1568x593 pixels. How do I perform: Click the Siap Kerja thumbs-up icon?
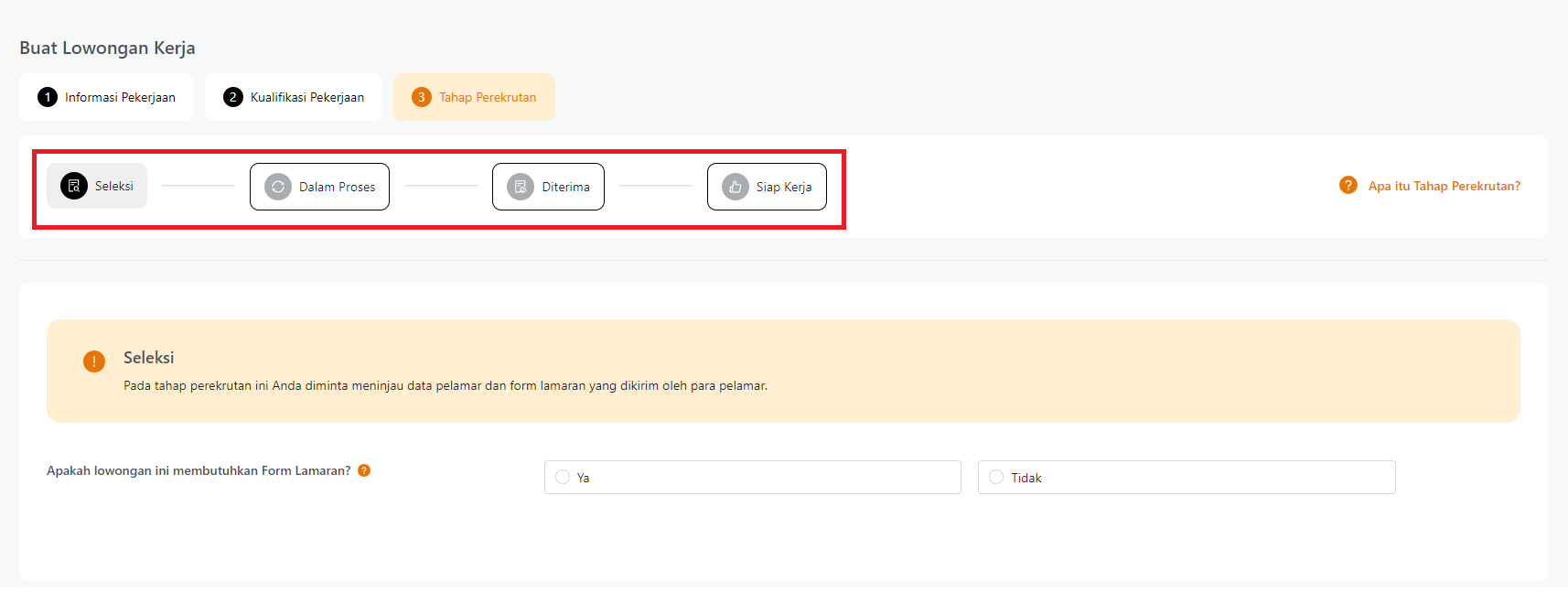coord(736,187)
